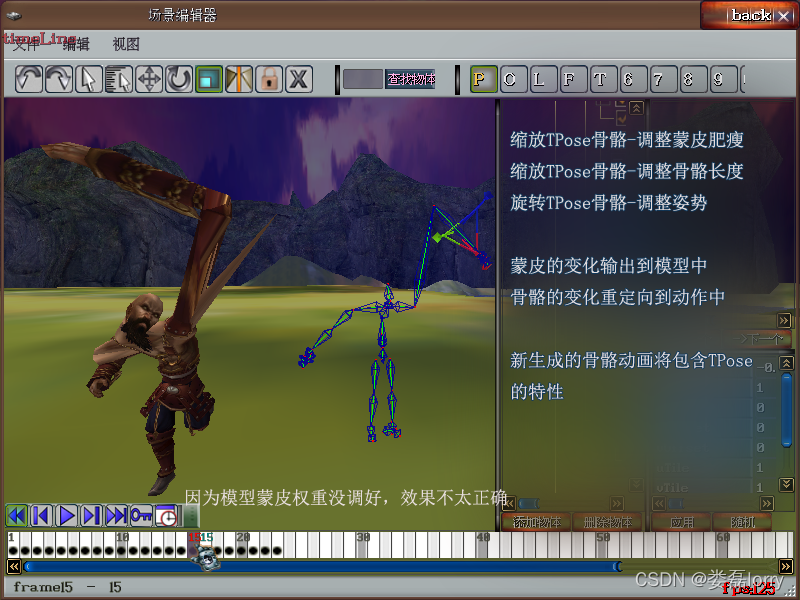
Task: Toggle the padlock lock icon
Action: 269,79
